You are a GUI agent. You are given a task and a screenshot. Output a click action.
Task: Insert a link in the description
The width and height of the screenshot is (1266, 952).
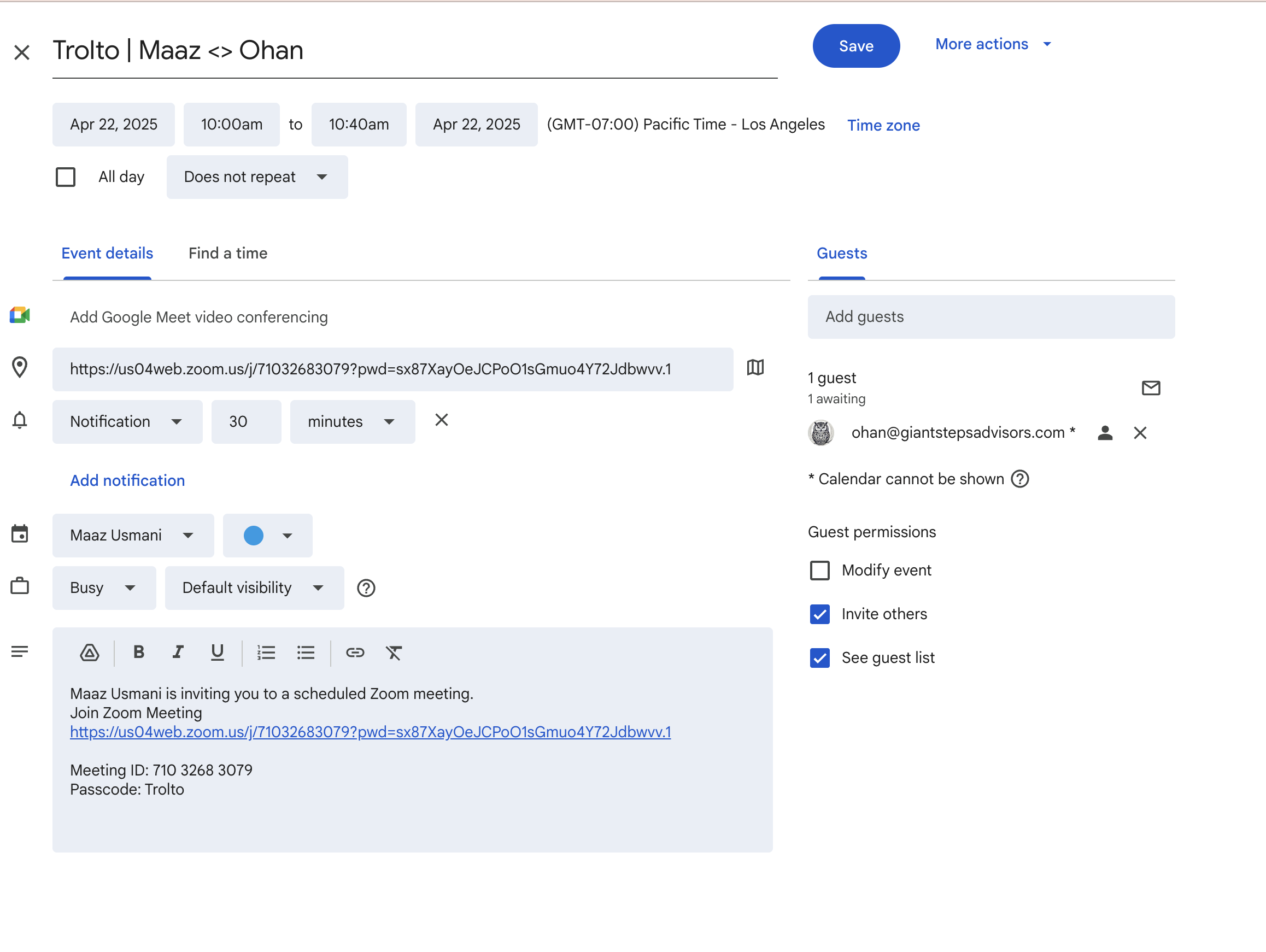(x=355, y=653)
